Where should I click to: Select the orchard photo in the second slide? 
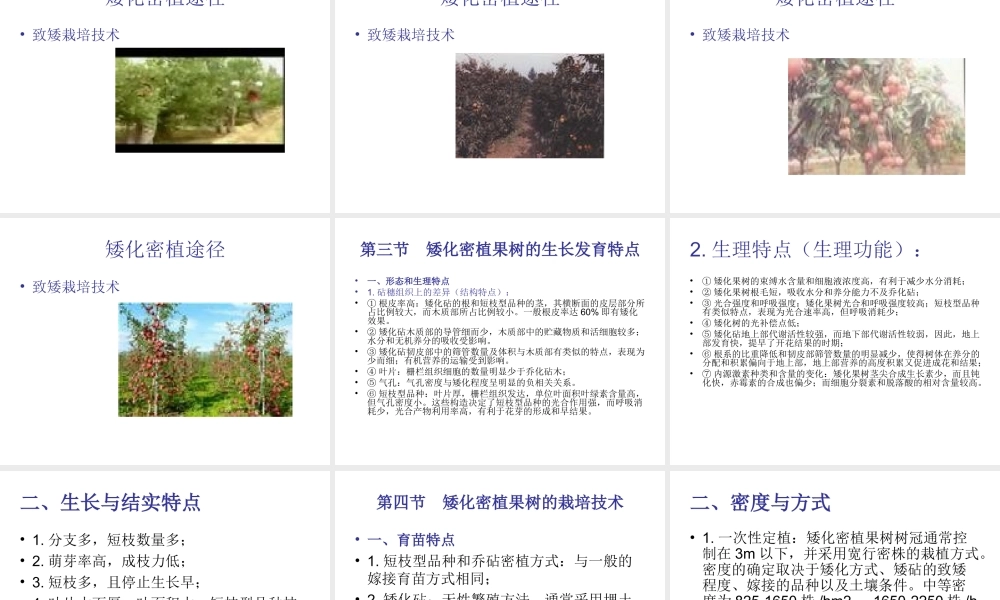point(531,105)
